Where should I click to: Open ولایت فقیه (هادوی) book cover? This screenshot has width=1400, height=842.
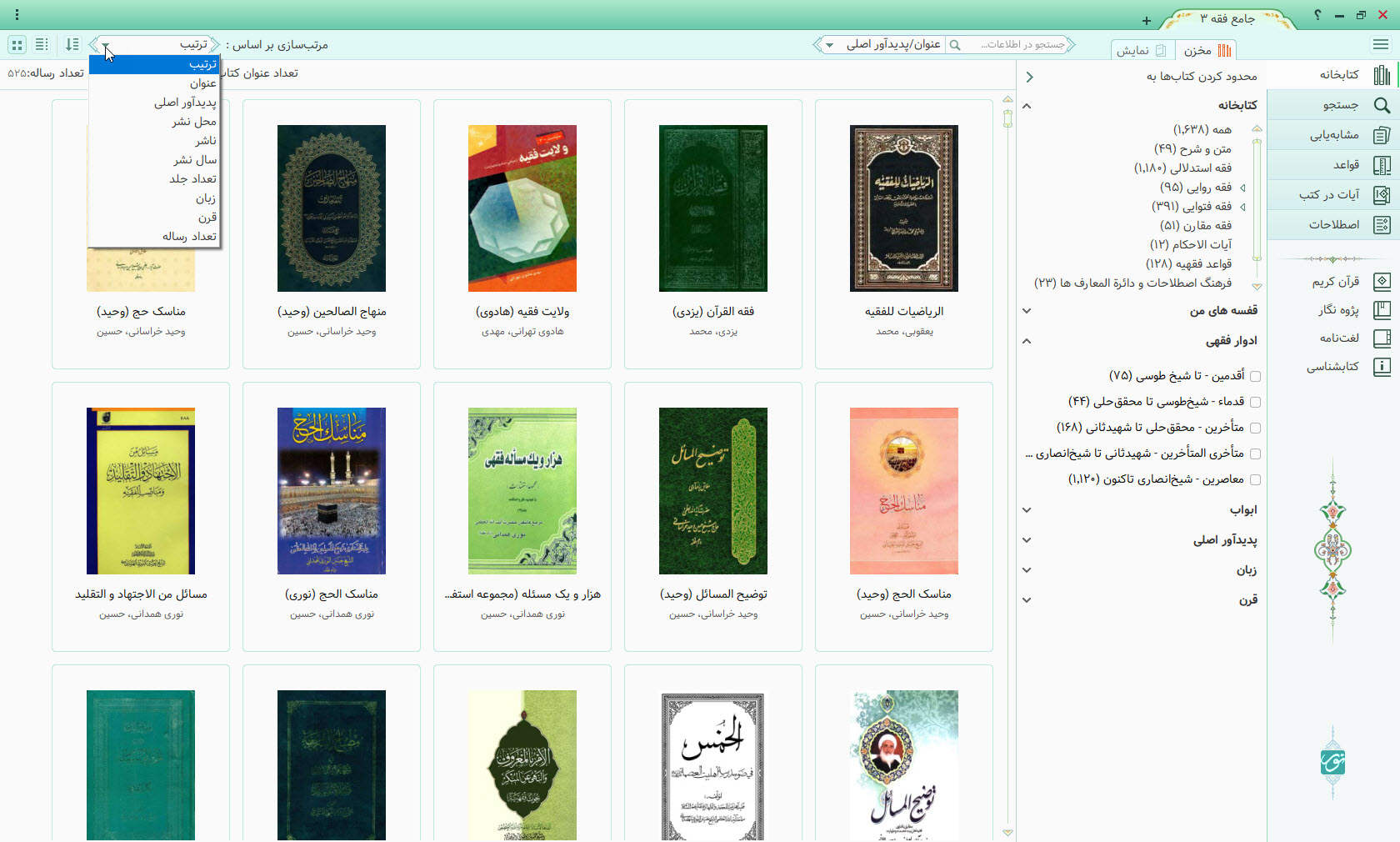coord(522,208)
